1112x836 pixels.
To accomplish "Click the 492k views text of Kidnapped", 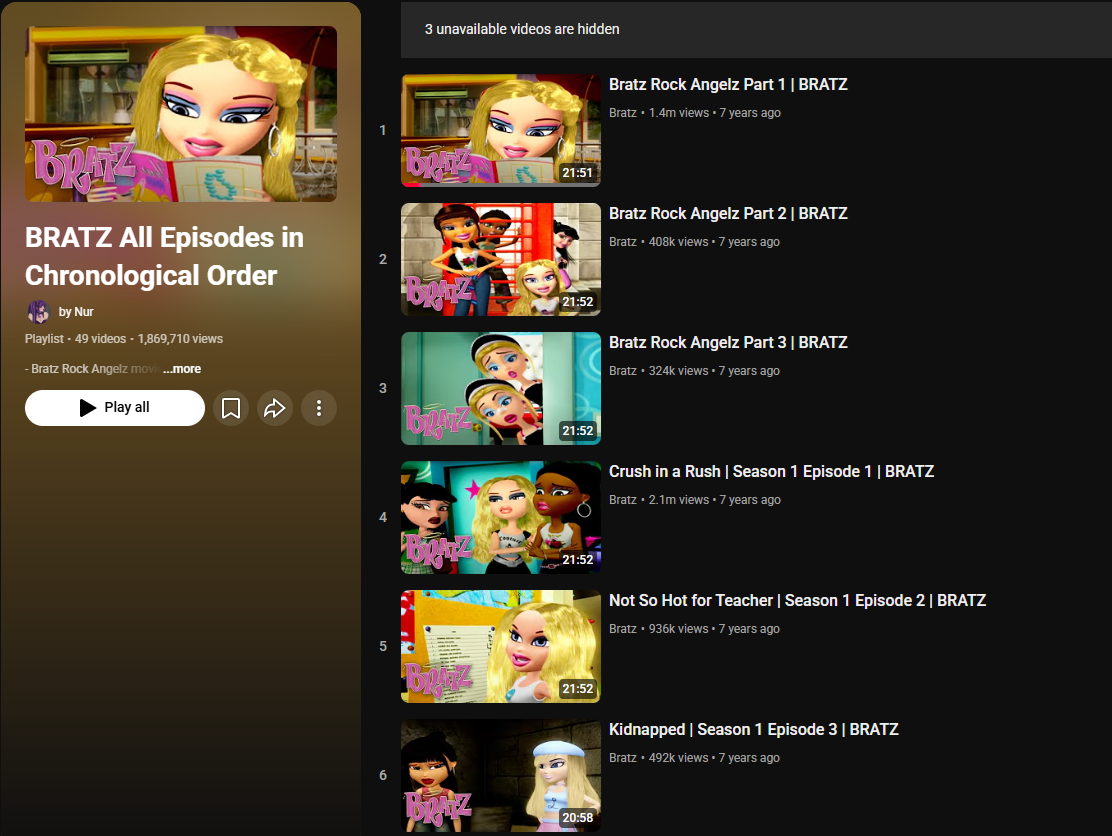I will (x=678, y=758).
